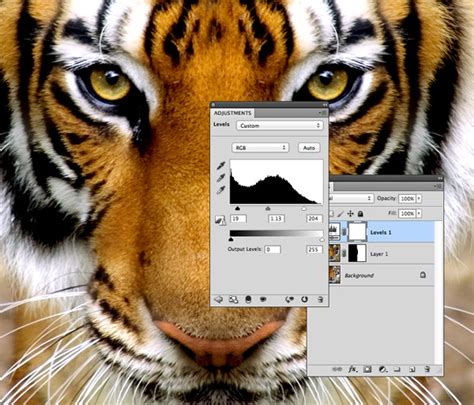Image resolution: width=474 pixels, height=405 pixels.
Task: Click mask link on Layer 1
Action: click(x=344, y=254)
